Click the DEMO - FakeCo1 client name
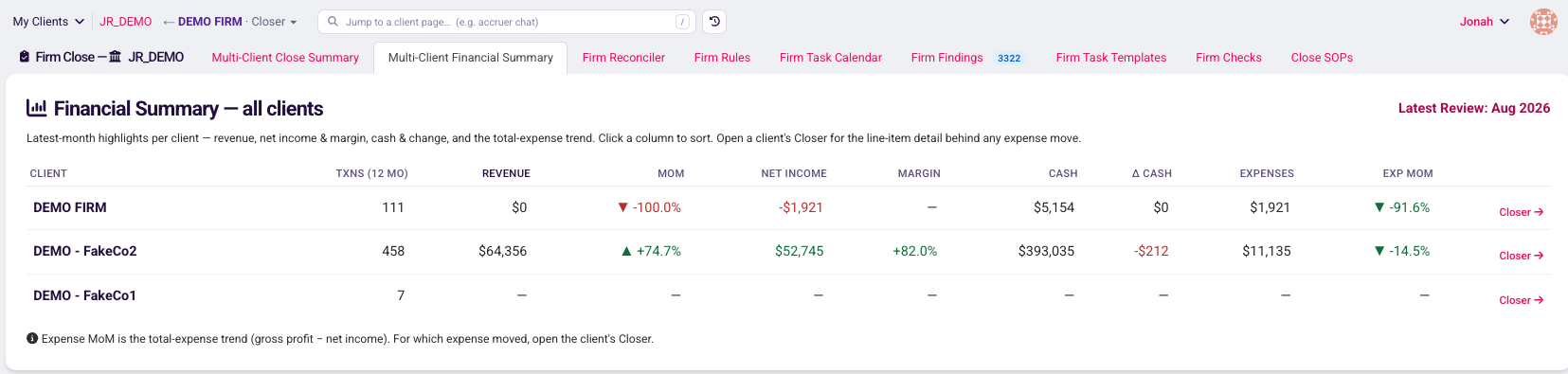 pos(84,295)
